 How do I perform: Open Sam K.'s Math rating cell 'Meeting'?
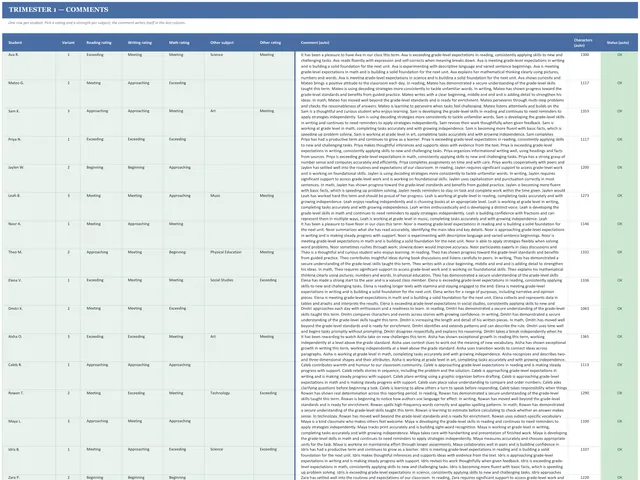(x=184, y=122)
